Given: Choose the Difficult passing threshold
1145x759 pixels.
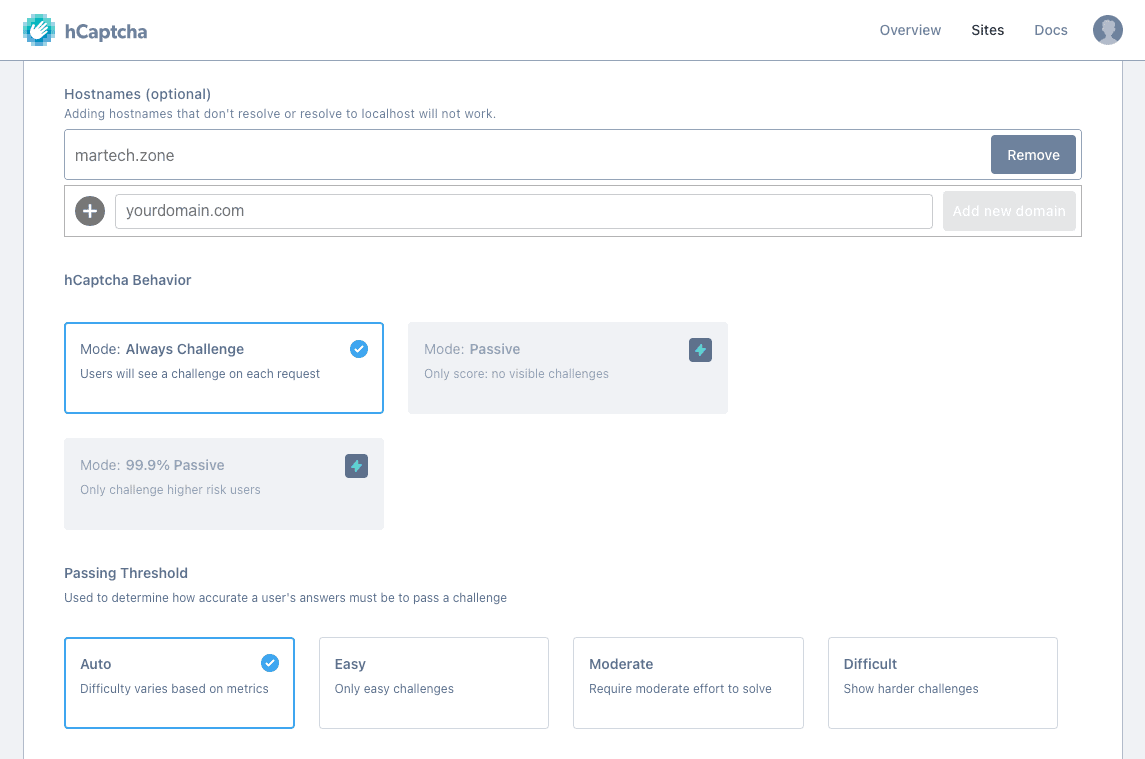Looking at the screenshot, I should coord(942,683).
